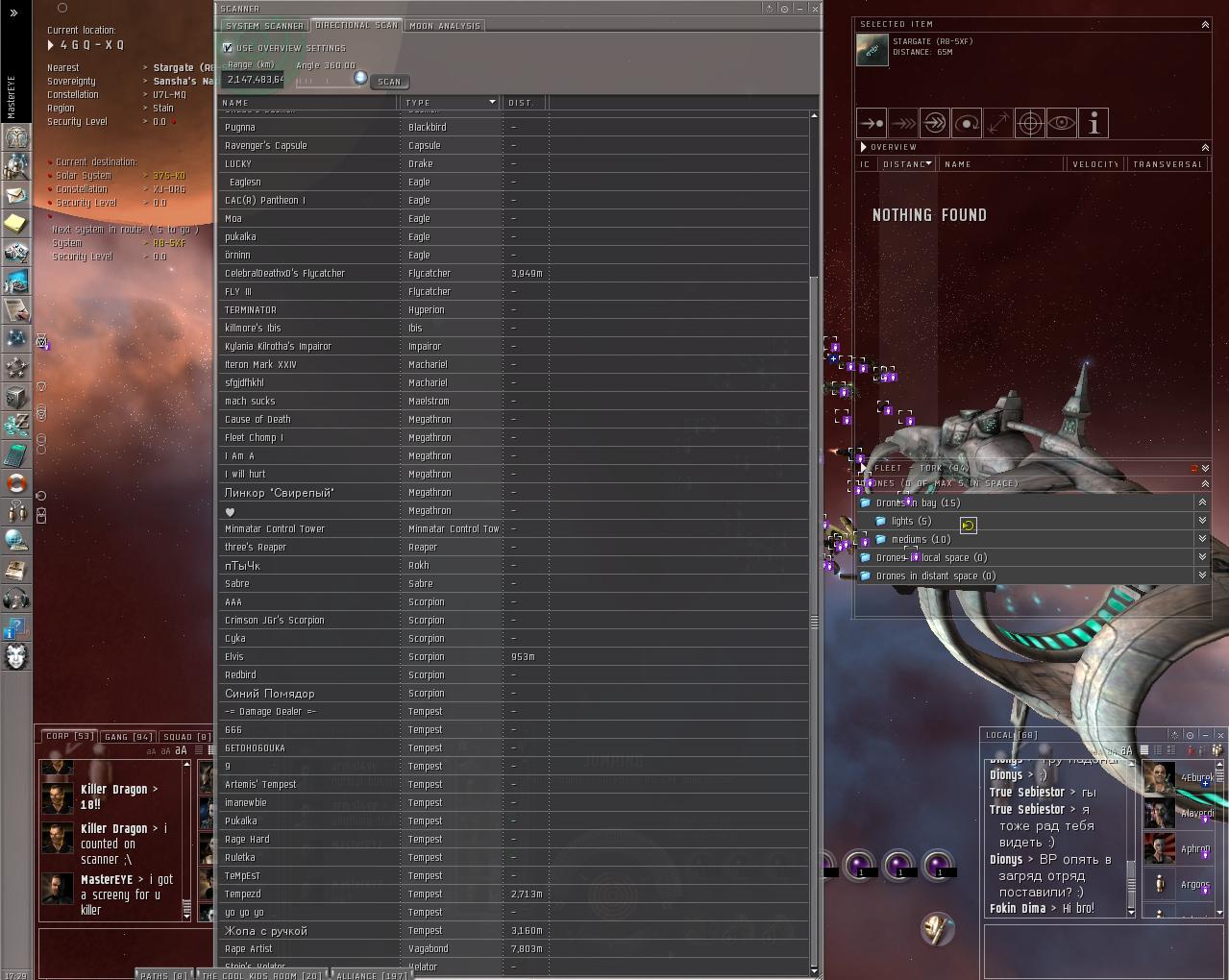Select 4Eburek portrait in Local member list
1229x980 pixels.
(x=1159, y=777)
